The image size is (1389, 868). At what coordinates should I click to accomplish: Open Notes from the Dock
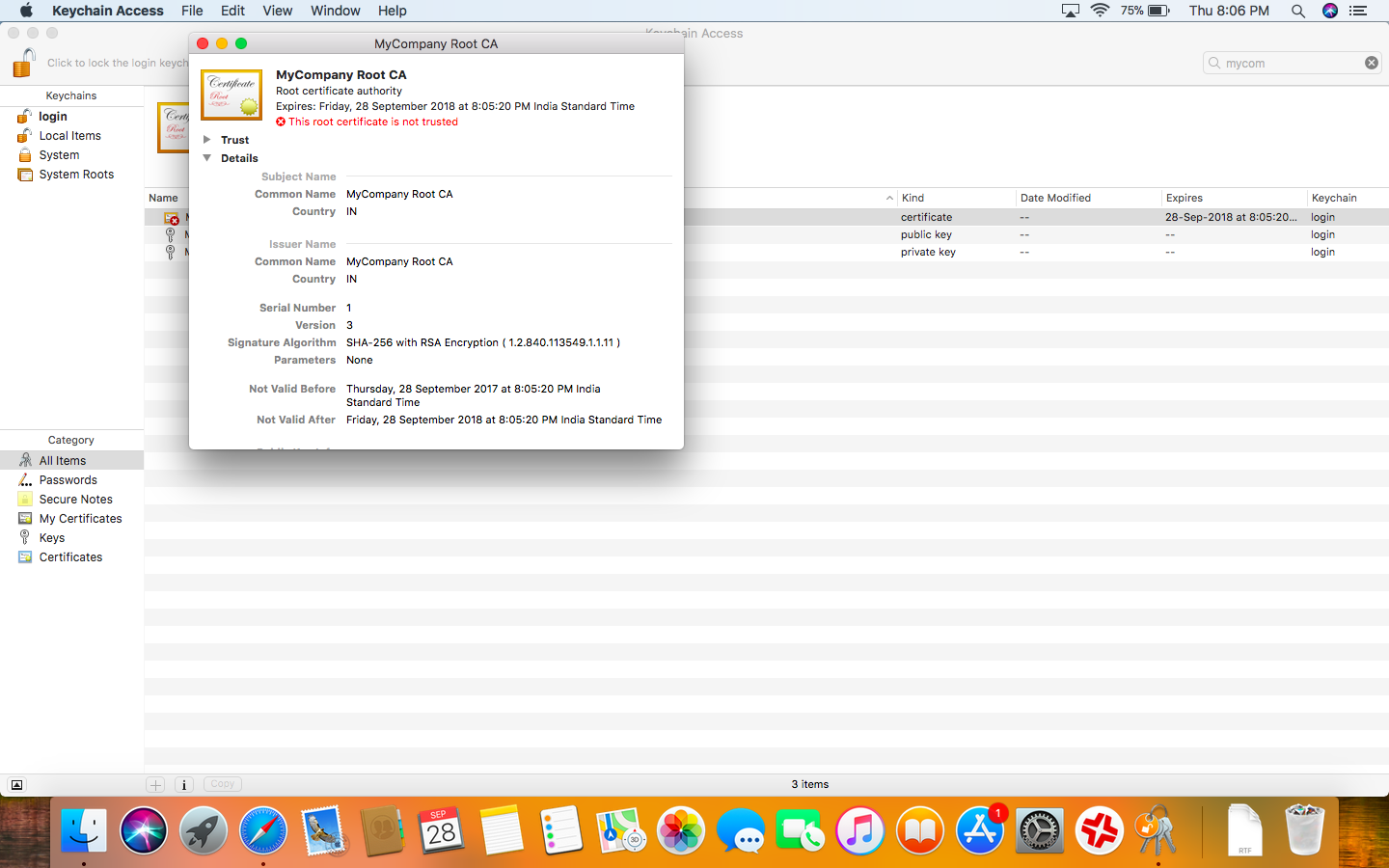502,830
